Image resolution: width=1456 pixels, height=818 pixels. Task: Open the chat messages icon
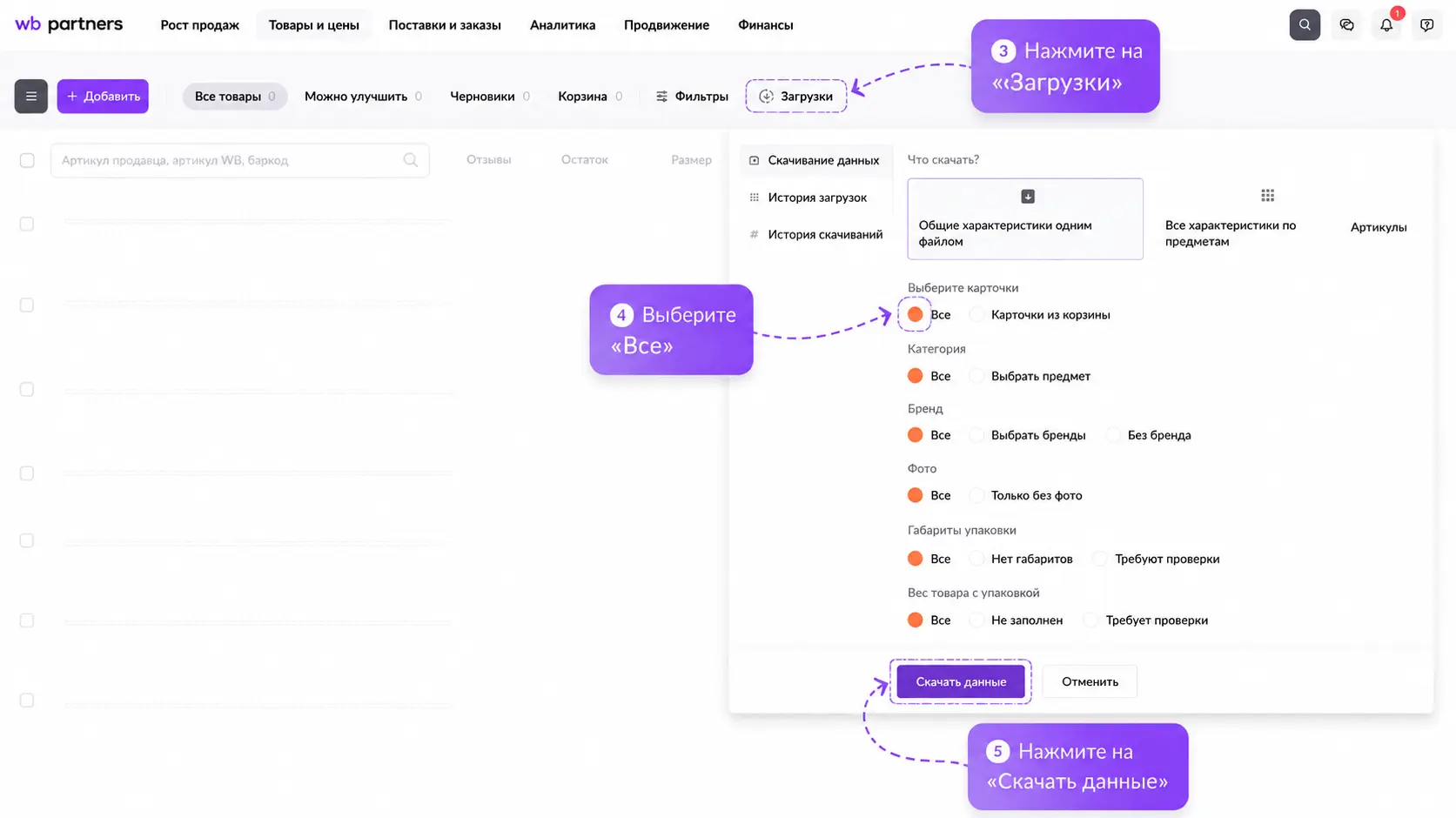pos(1346,25)
